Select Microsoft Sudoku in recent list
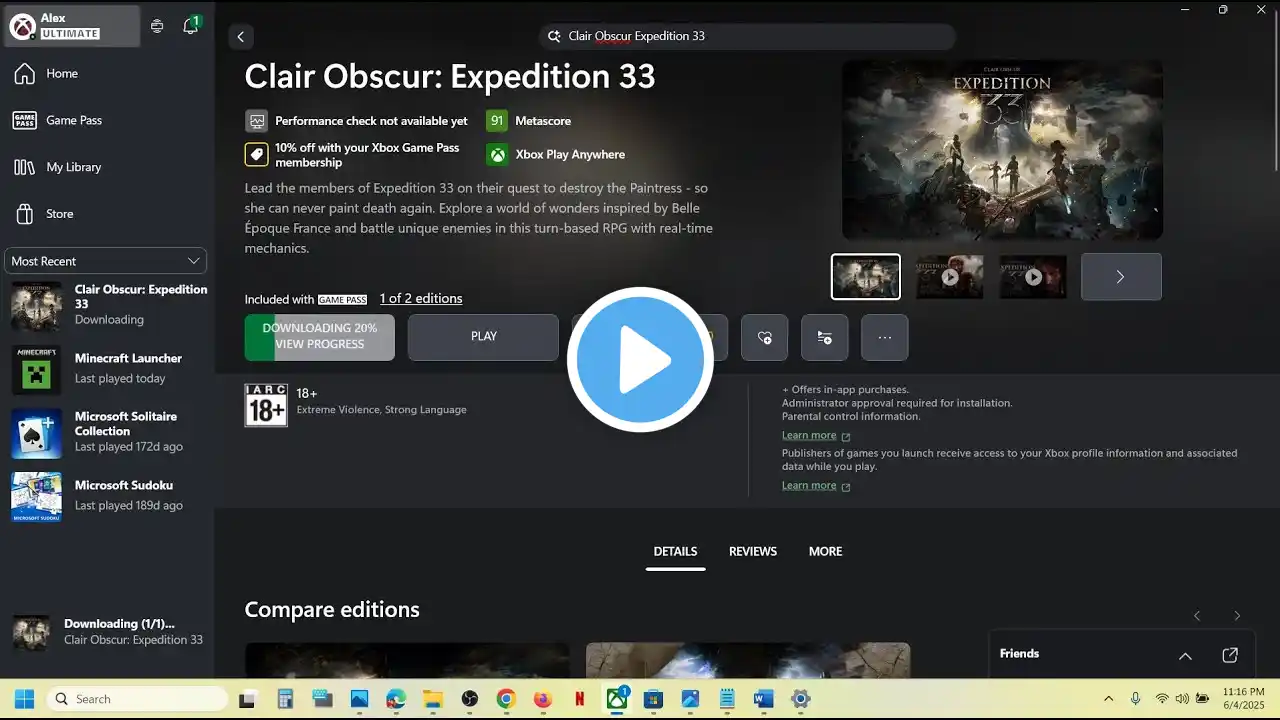The width and height of the screenshot is (1280, 720). point(108,496)
